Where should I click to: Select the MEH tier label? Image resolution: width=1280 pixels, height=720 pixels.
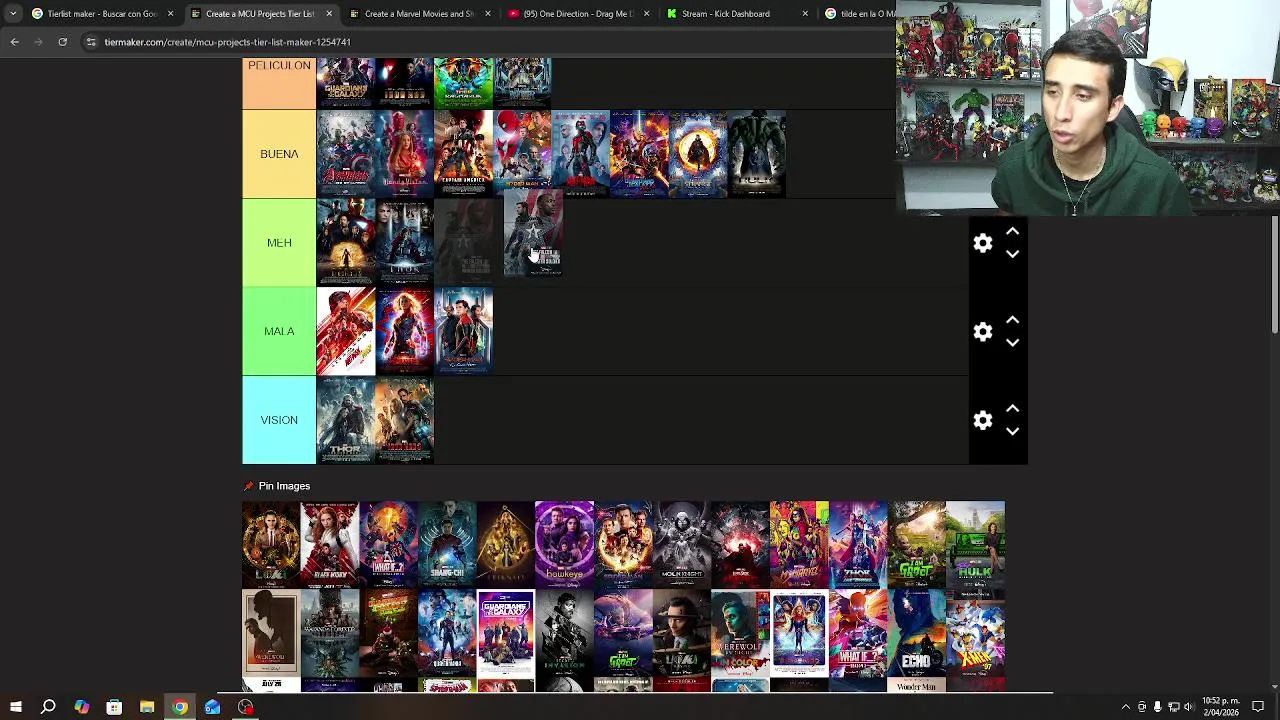(279, 243)
